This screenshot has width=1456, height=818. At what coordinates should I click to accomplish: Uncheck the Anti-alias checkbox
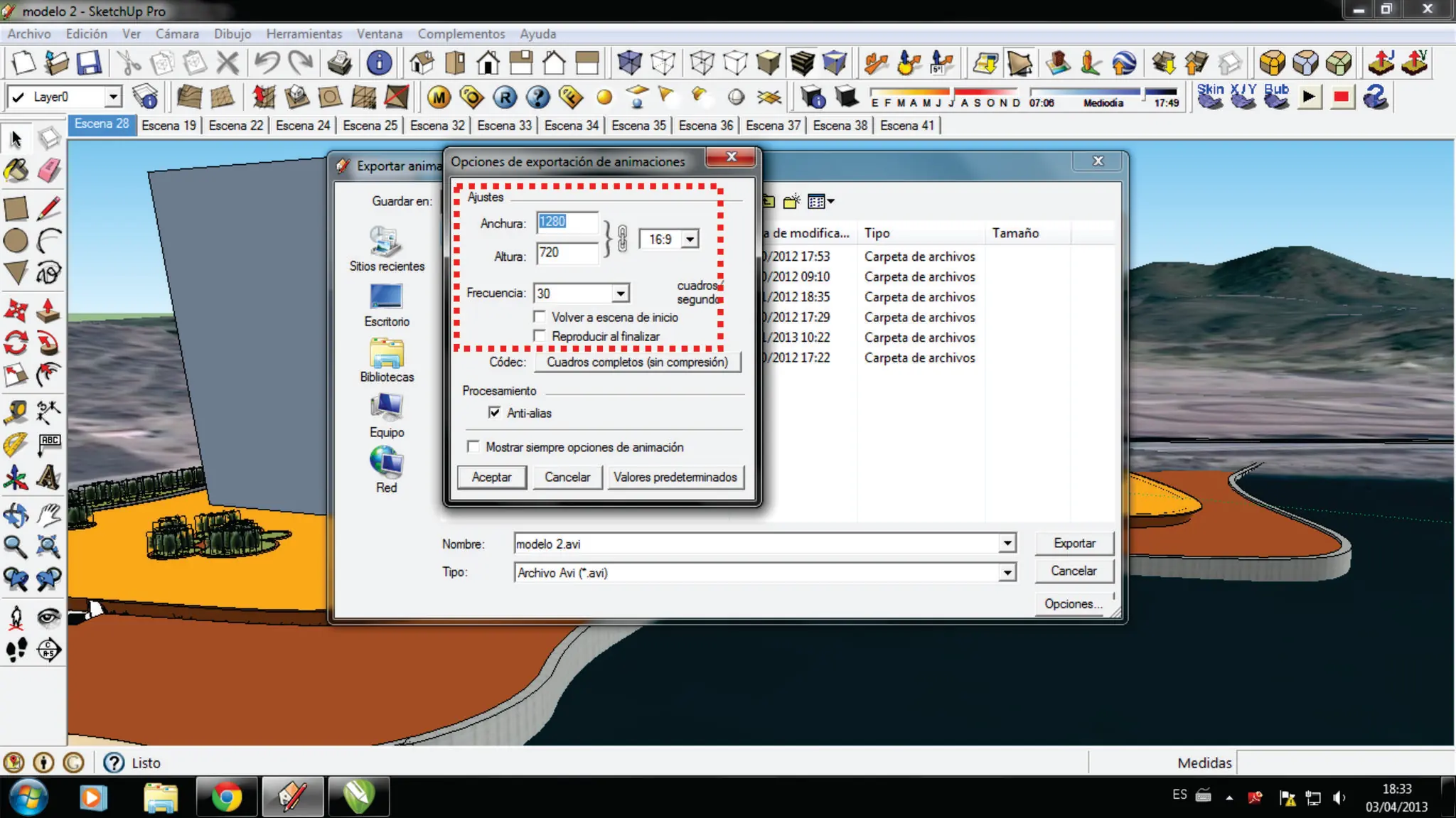(495, 412)
